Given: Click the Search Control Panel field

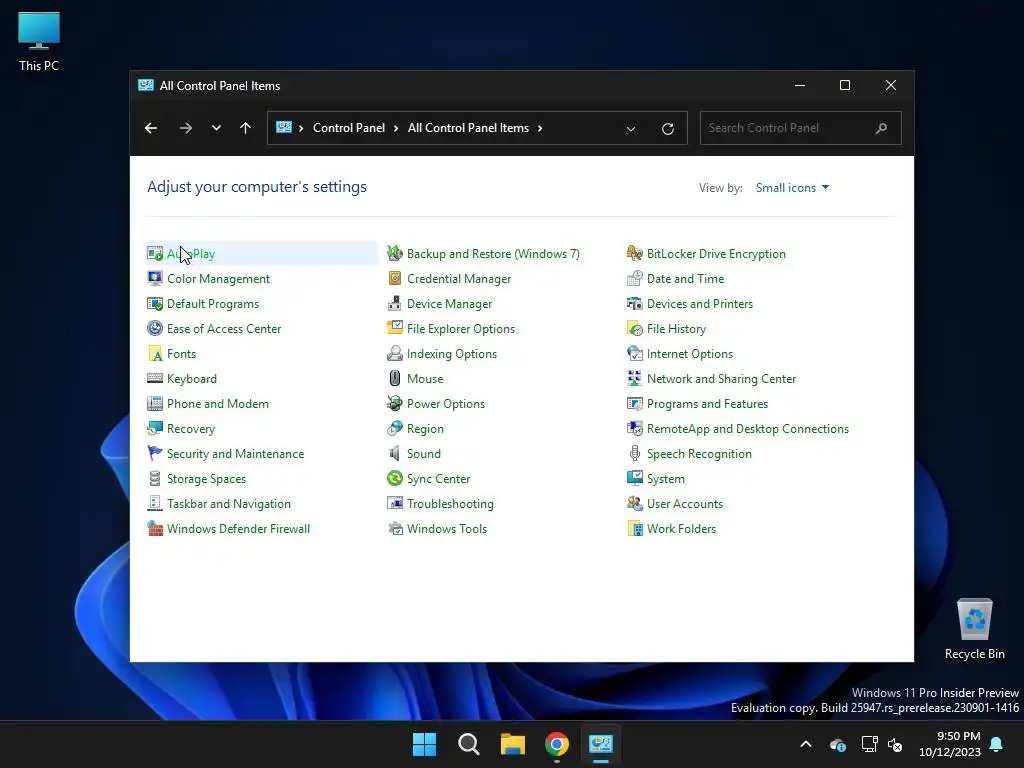Looking at the screenshot, I should (x=801, y=128).
